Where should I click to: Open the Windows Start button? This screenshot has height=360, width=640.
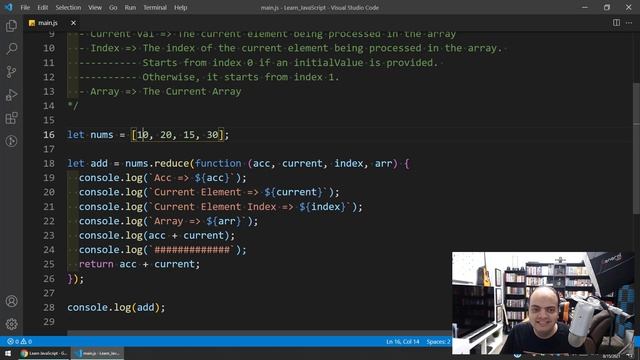(8, 353)
